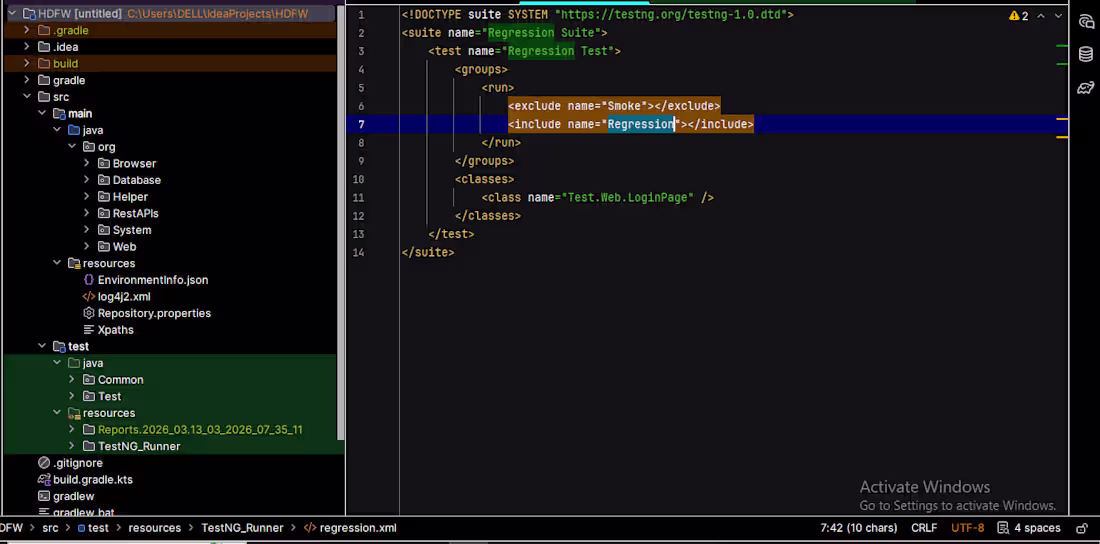Click the regression.xml breadcrumb item
1100x544 pixels.
[x=357, y=528]
